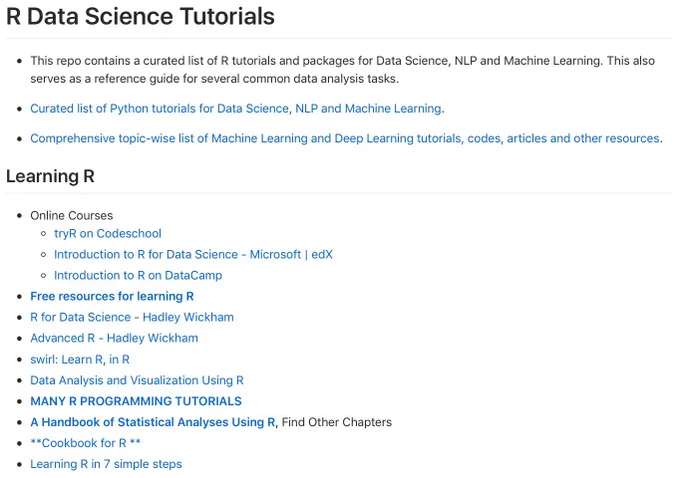Open R for Data Science - Hadley Wickham

(132, 317)
